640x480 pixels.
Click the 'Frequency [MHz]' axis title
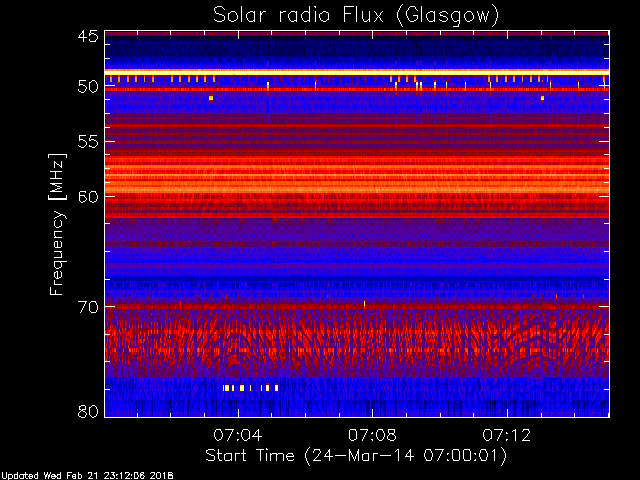click(57, 224)
